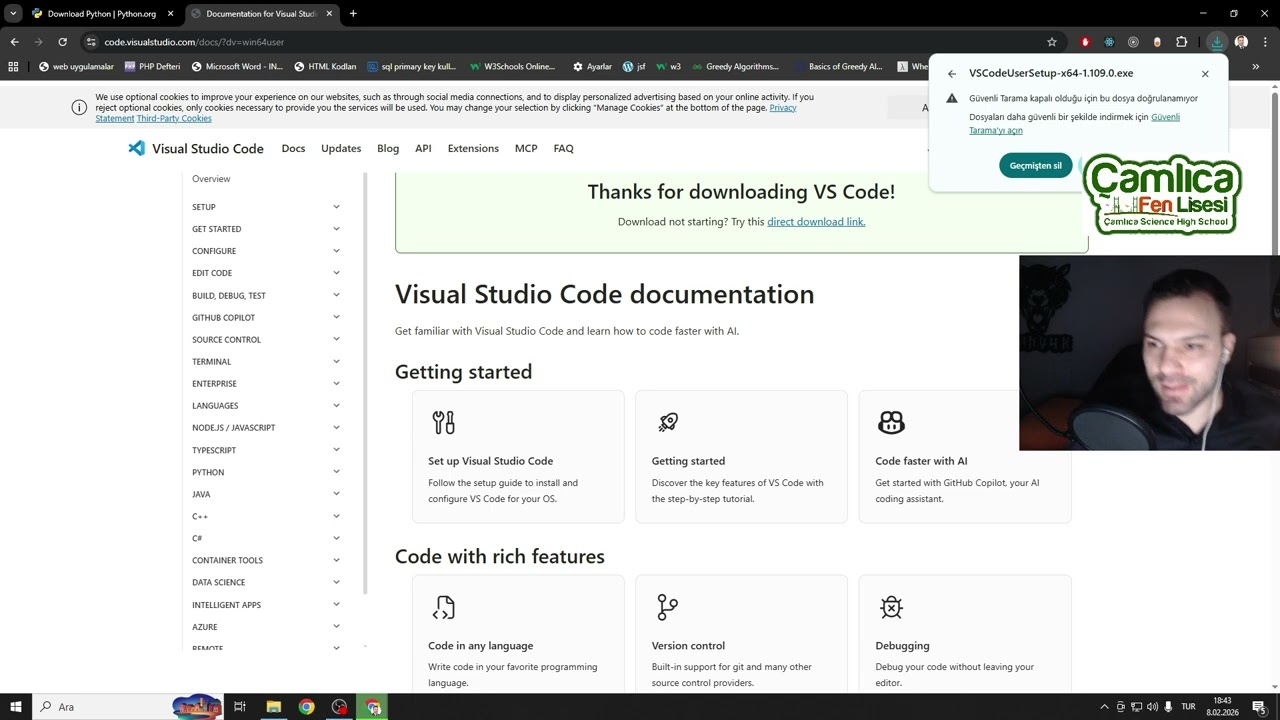Expand the GITHUB COPILOT sidebar section
Image resolution: width=1280 pixels, height=720 pixels.
266,317
